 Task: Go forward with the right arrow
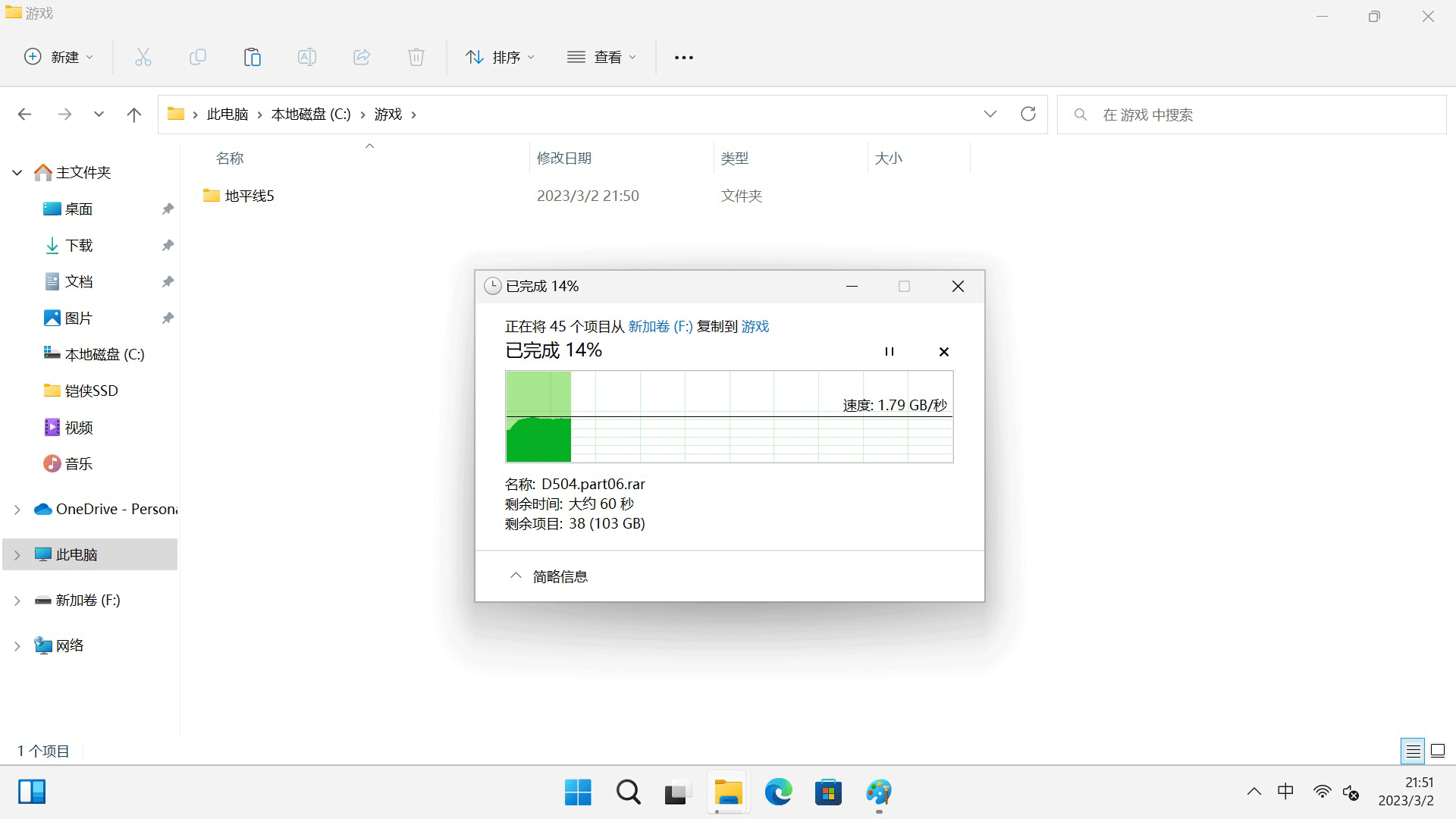65,115
